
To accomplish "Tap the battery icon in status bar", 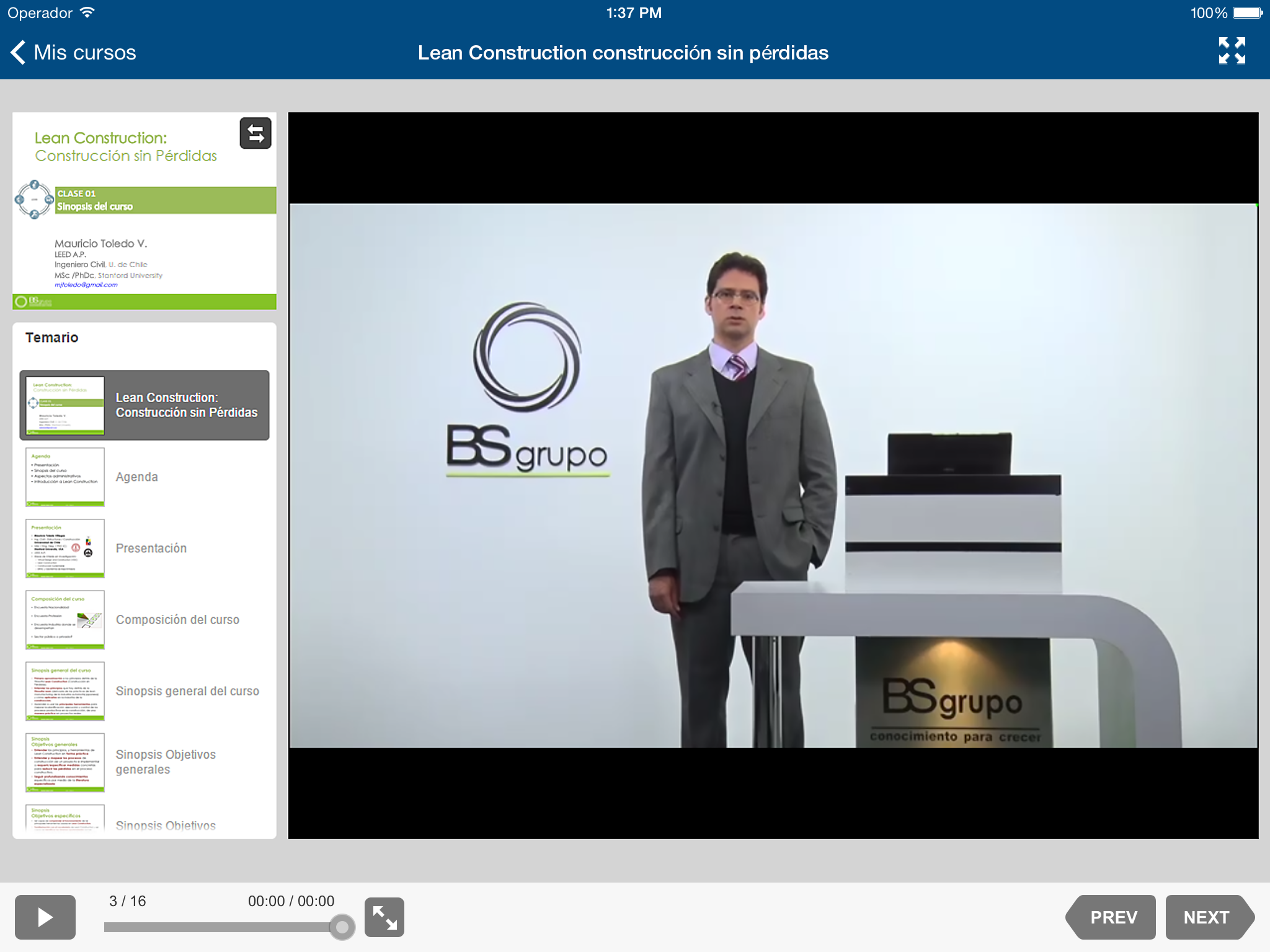I will click(1247, 12).
